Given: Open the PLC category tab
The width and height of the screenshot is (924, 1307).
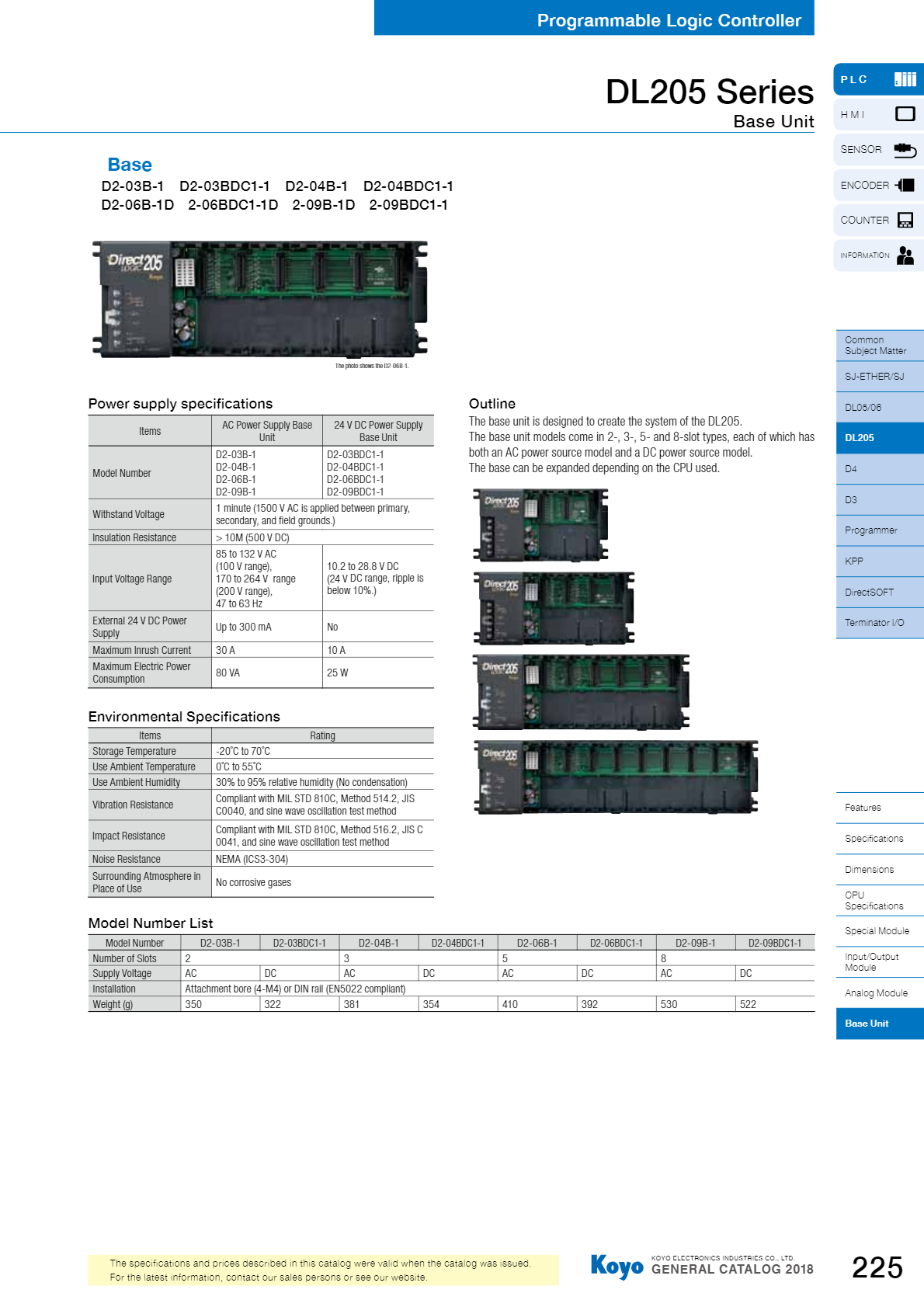Looking at the screenshot, I should [x=878, y=79].
